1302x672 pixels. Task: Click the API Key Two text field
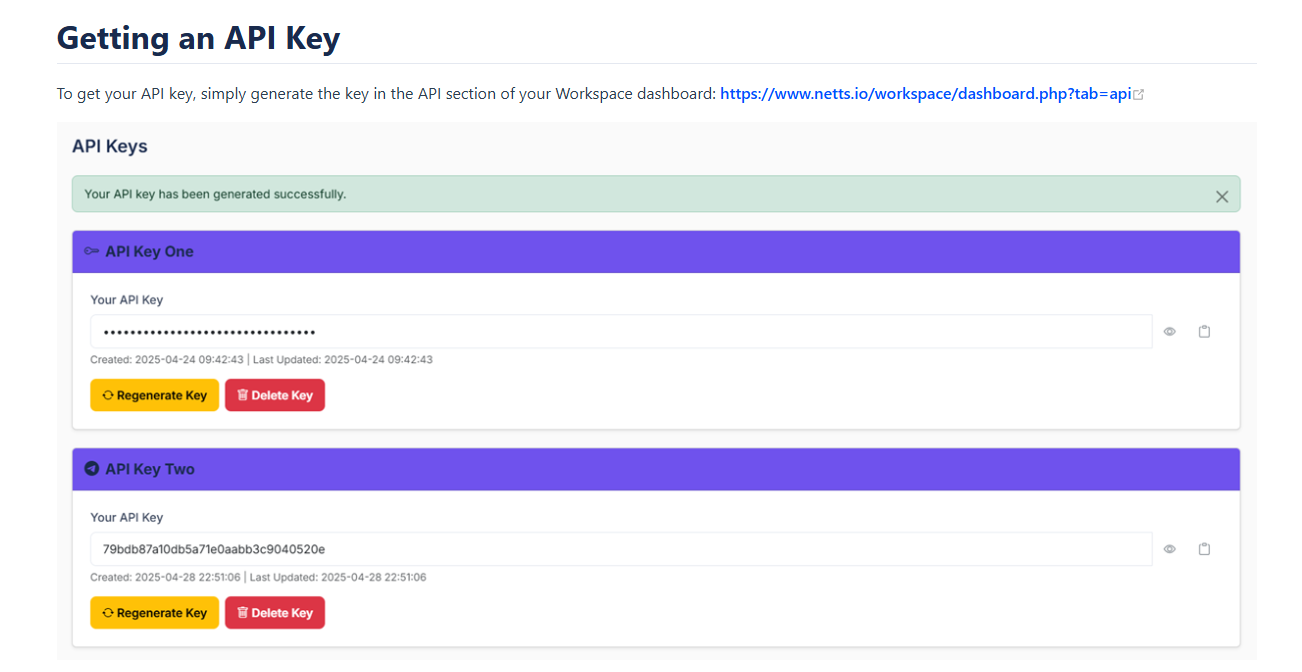point(620,549)
